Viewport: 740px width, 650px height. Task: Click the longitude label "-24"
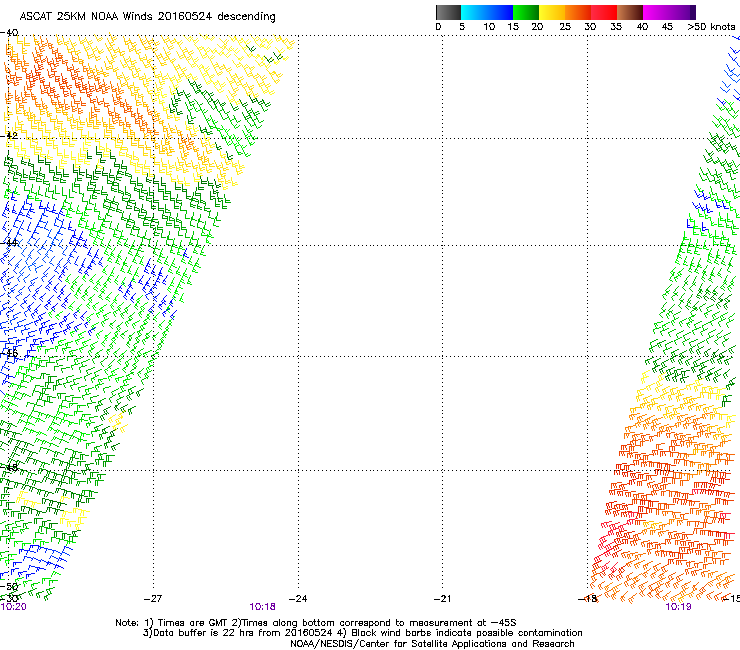pos(298,599)
